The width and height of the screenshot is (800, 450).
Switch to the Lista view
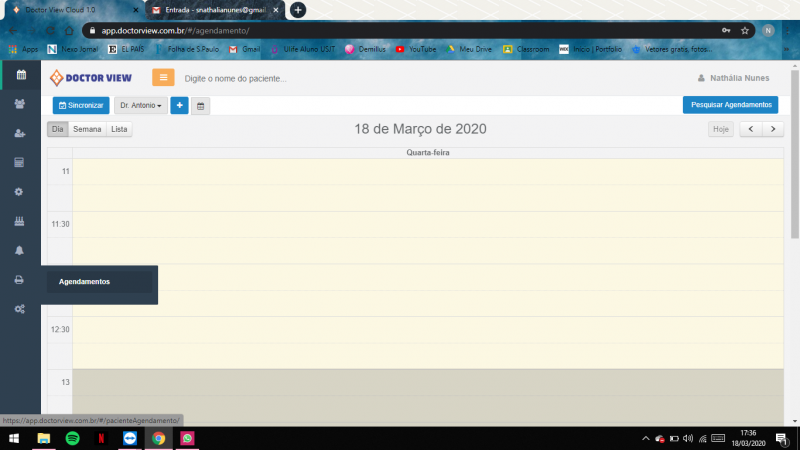[x=119, y=129]
